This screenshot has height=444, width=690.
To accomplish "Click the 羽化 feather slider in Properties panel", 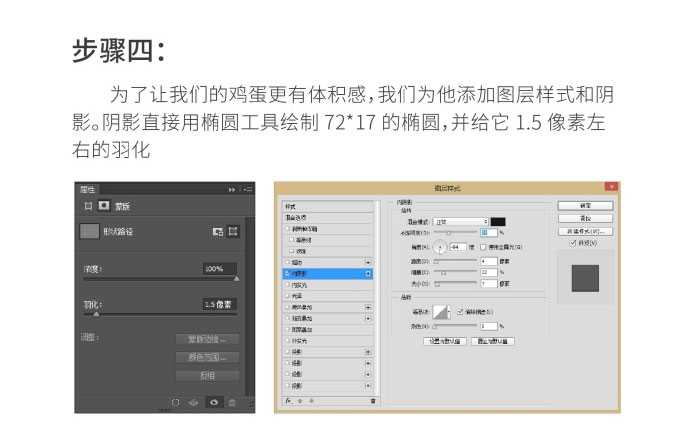I will [161, 314].
